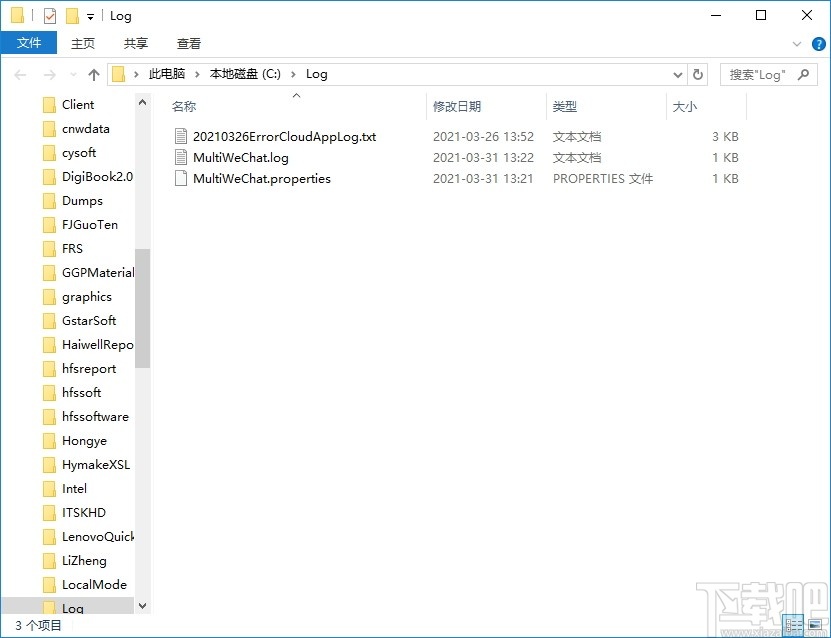Select the cnwdata folder in the tree
This screenshot has width=831, height=638.
pyautogui.click(x=85, y=129)
